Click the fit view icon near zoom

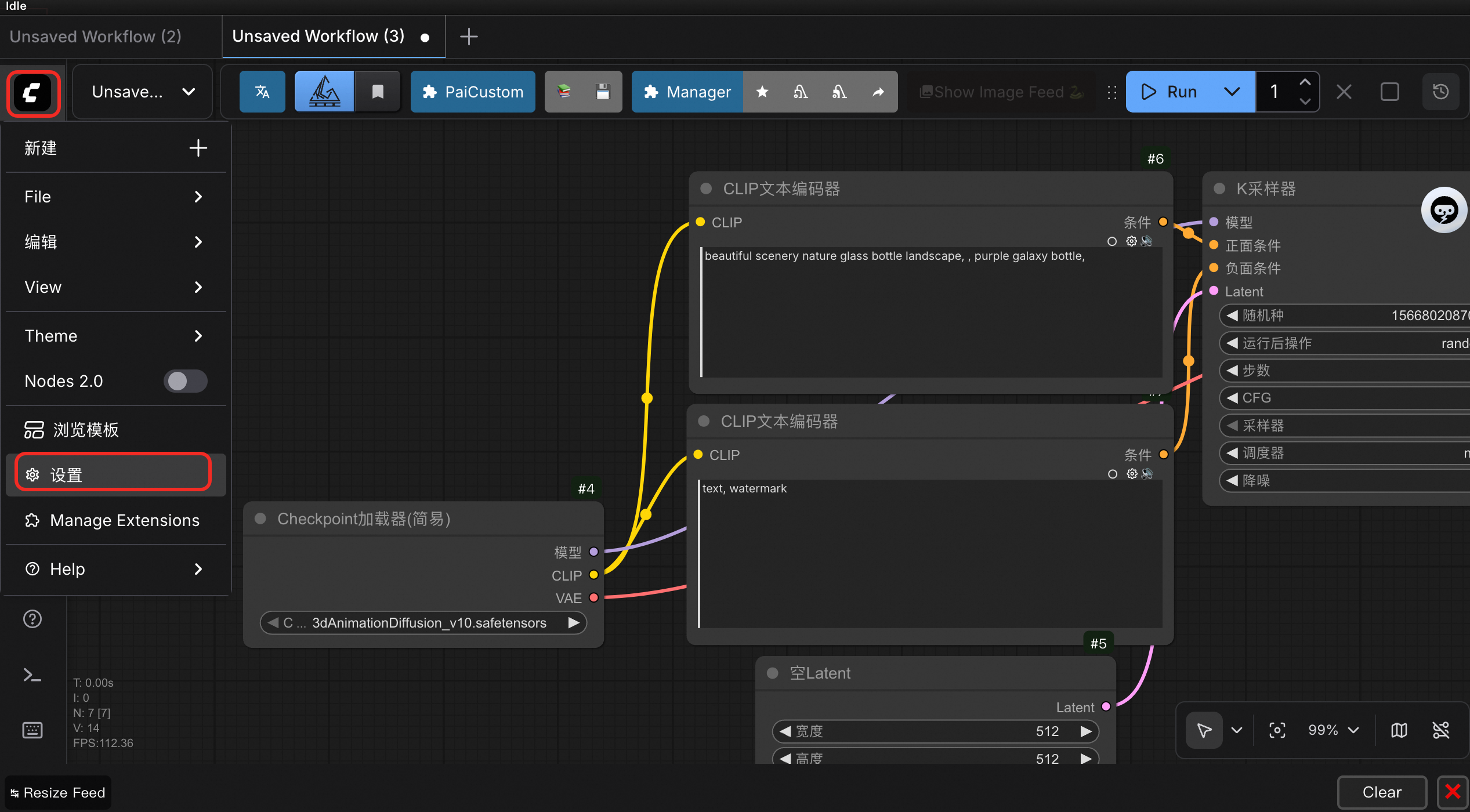click(1277, 730)
